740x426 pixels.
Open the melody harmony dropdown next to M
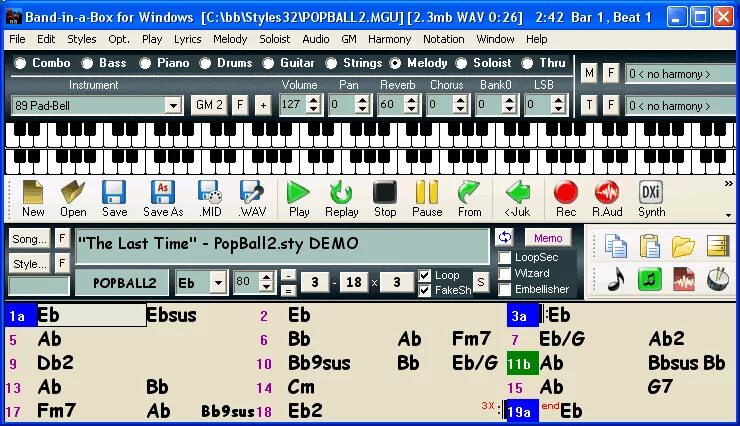680,74
